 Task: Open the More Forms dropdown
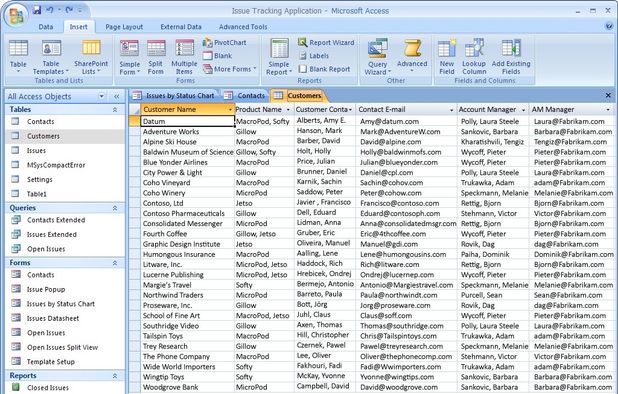[x=230, y=69]
